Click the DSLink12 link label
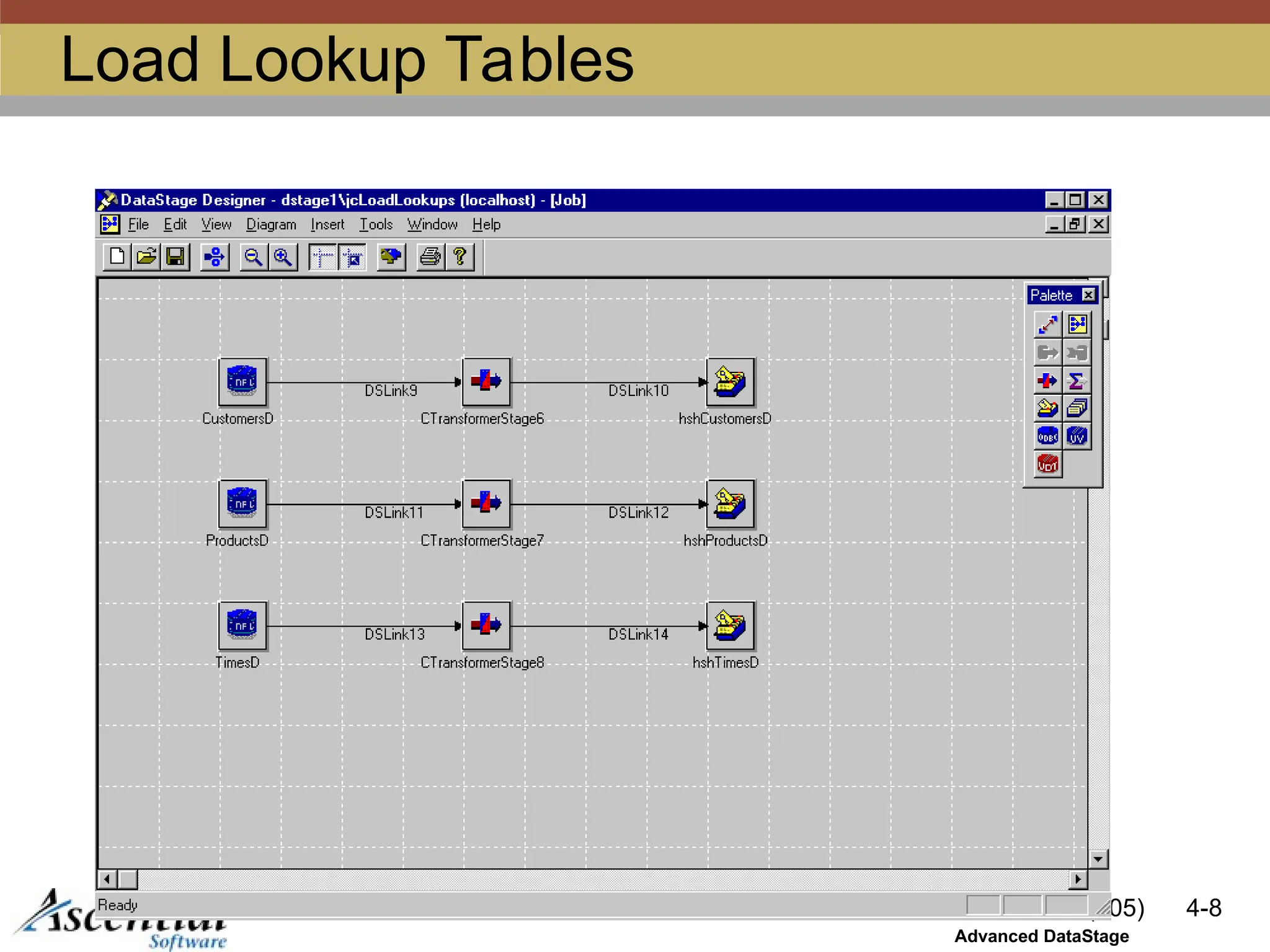The height and width of the screenshot is (952, 1270). 638,513
